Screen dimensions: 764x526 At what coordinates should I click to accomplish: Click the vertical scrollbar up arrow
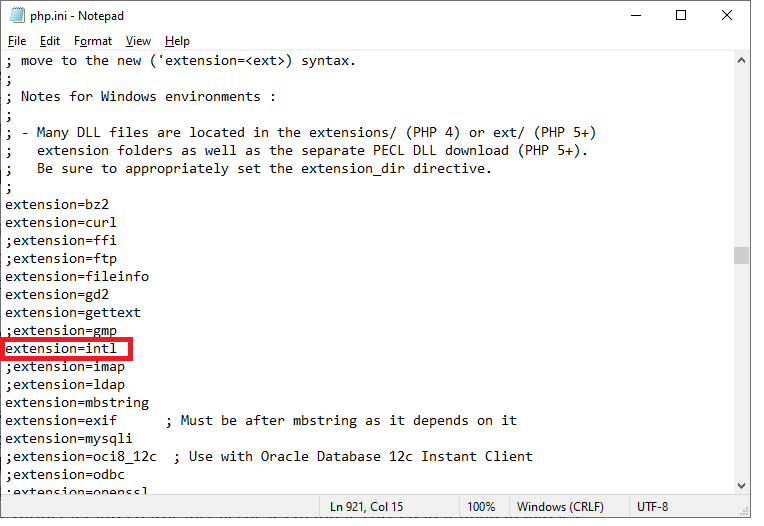coord(741,61)
